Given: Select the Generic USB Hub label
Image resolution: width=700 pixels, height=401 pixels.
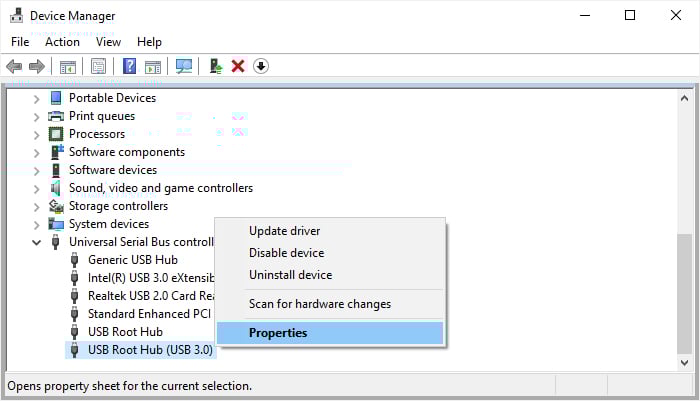Looking at the screenshot, I should 133,260.
